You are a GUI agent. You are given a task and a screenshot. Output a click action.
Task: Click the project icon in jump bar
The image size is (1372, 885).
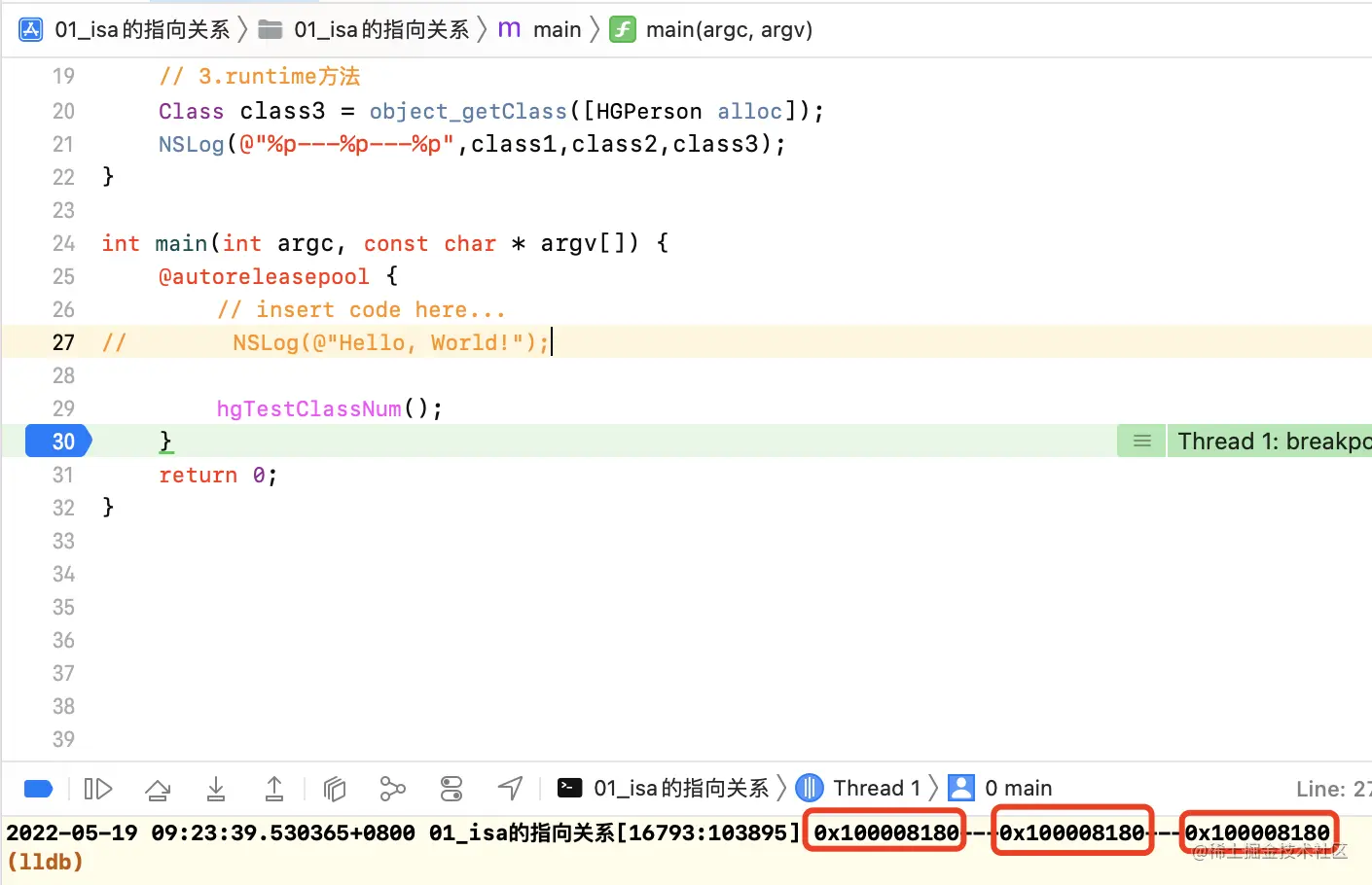[x=31, y=29]
